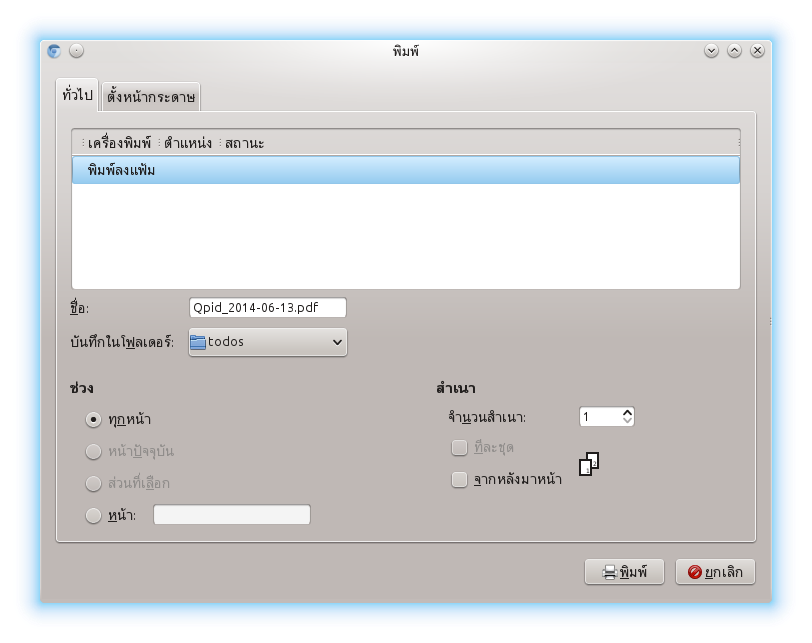The height and width of the screenshot is (643, 812).
Task: Click the file name field Qpid_2014-06-13.pdf
Action: pyautogui.click(x=268, y=308)
